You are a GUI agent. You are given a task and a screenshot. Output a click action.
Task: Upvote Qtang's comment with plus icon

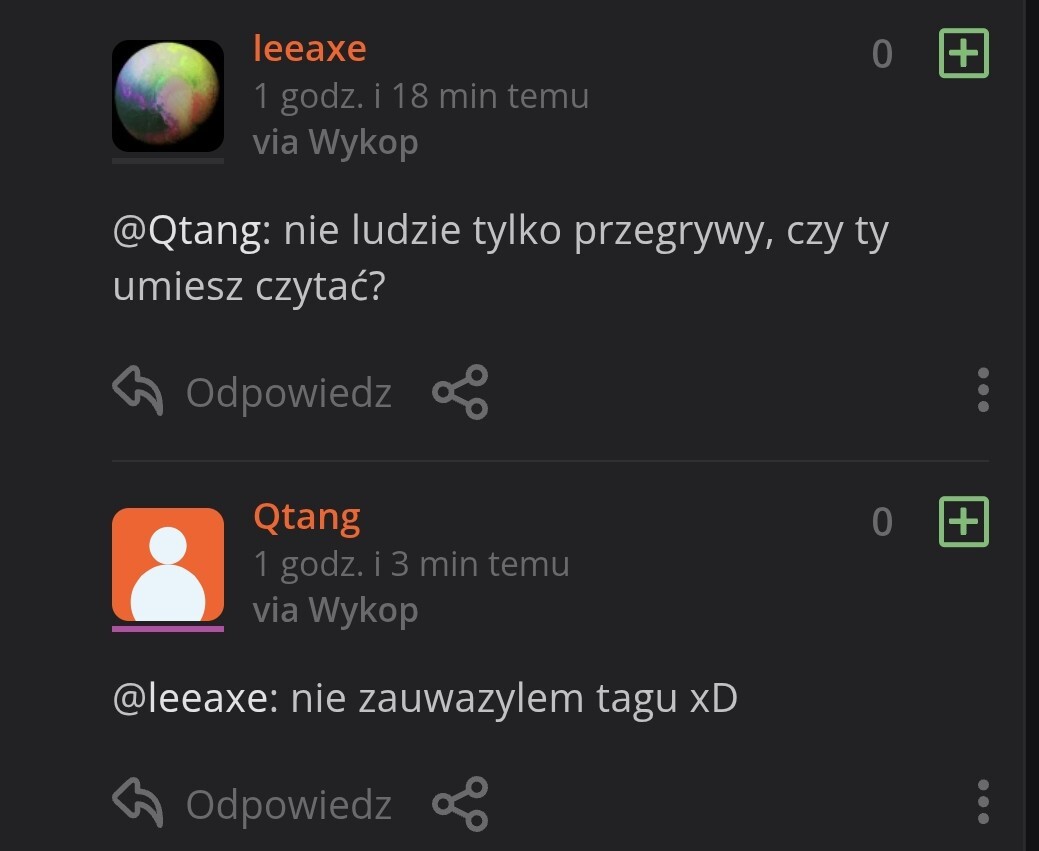[x=963, y=522]
